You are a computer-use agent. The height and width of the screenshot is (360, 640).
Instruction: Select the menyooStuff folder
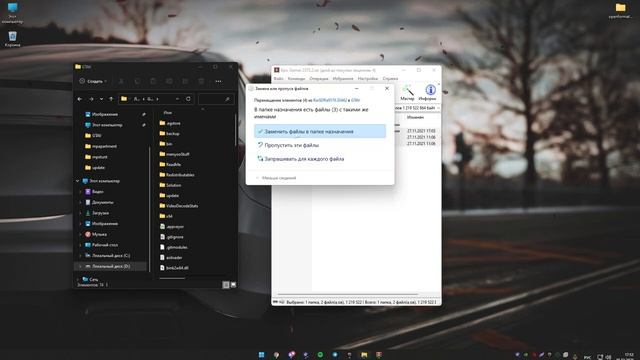point(178,154)
